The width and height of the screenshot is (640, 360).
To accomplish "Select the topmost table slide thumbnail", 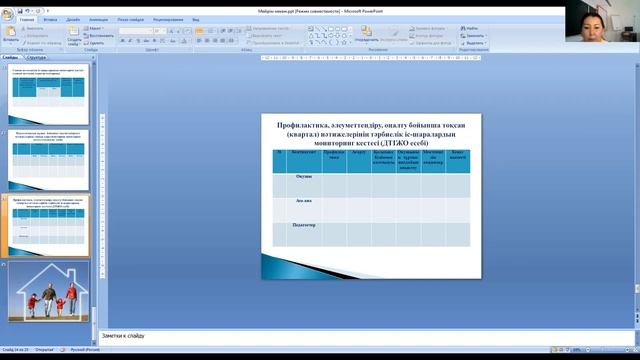I will click(x=49, y=94).
